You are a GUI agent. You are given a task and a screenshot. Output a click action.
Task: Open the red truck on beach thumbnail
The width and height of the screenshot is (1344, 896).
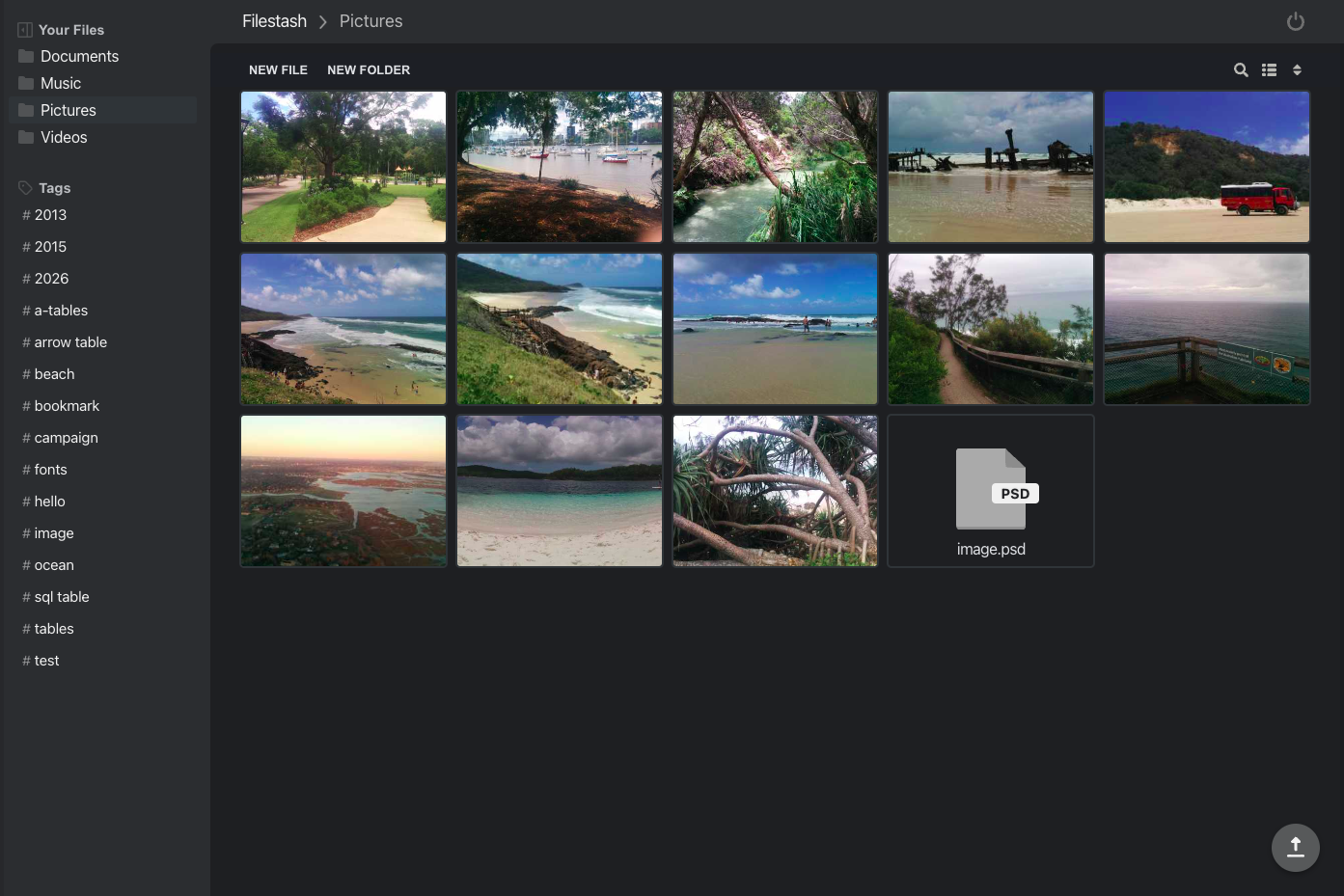click(1207, 167)
